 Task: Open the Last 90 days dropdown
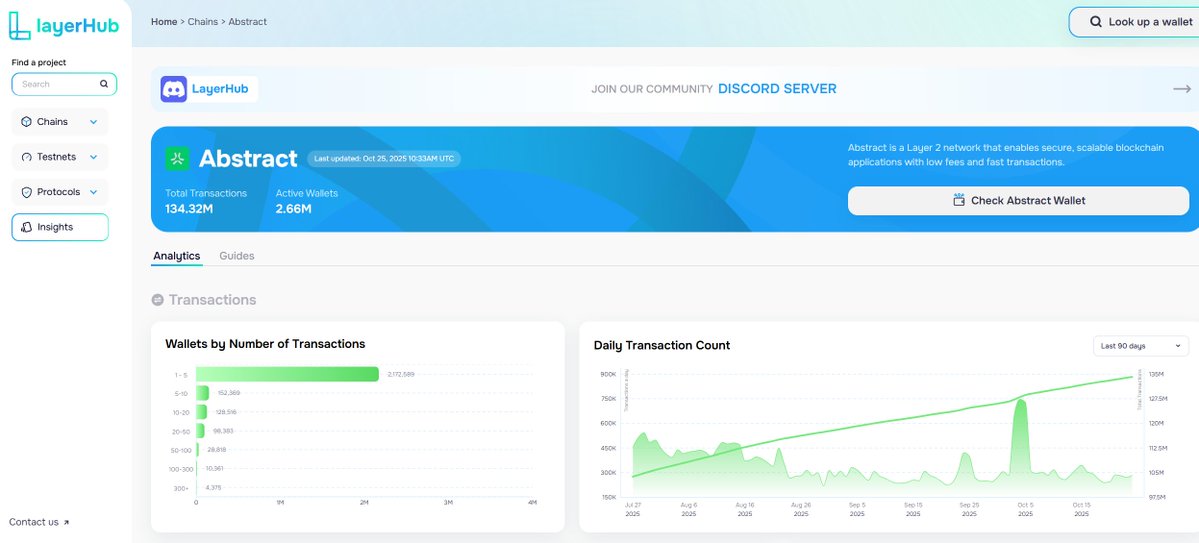1140,346
